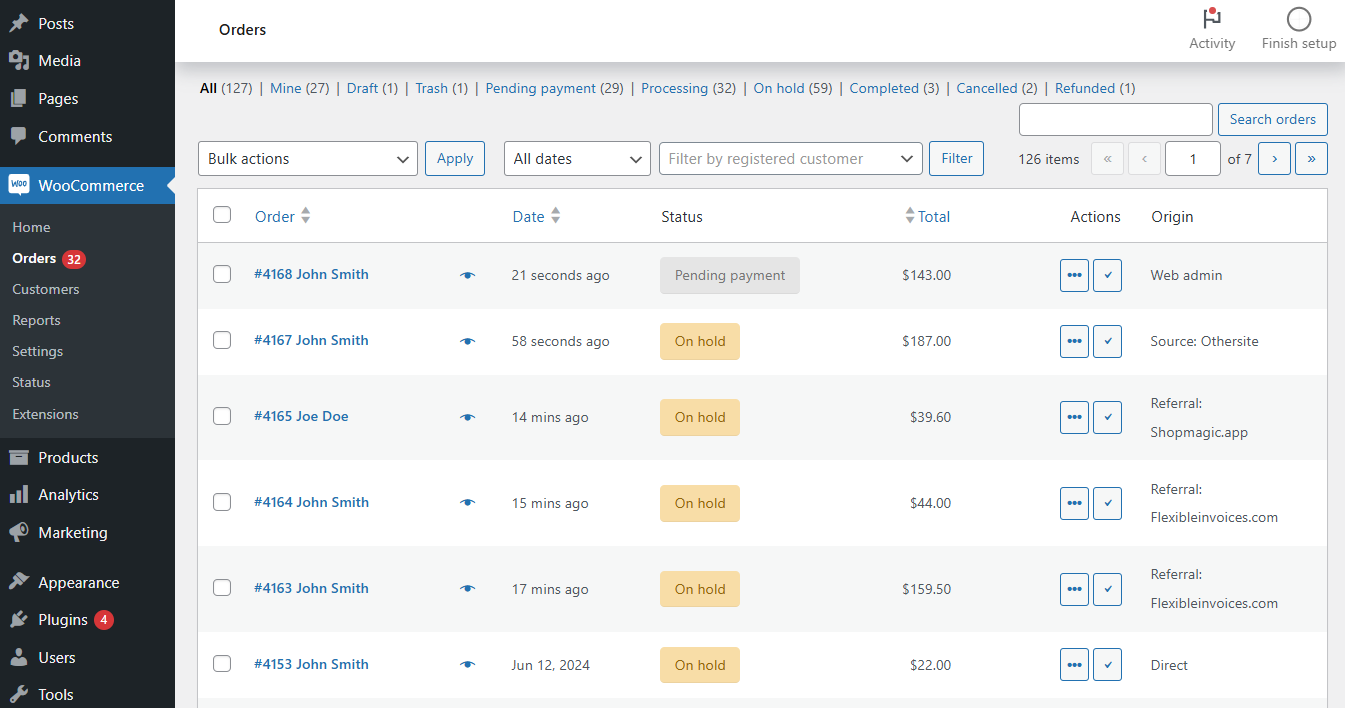Check the box for order #4153
Image resolution: width=1345 pixels, height=708 pixels.
tap(222, 664)
